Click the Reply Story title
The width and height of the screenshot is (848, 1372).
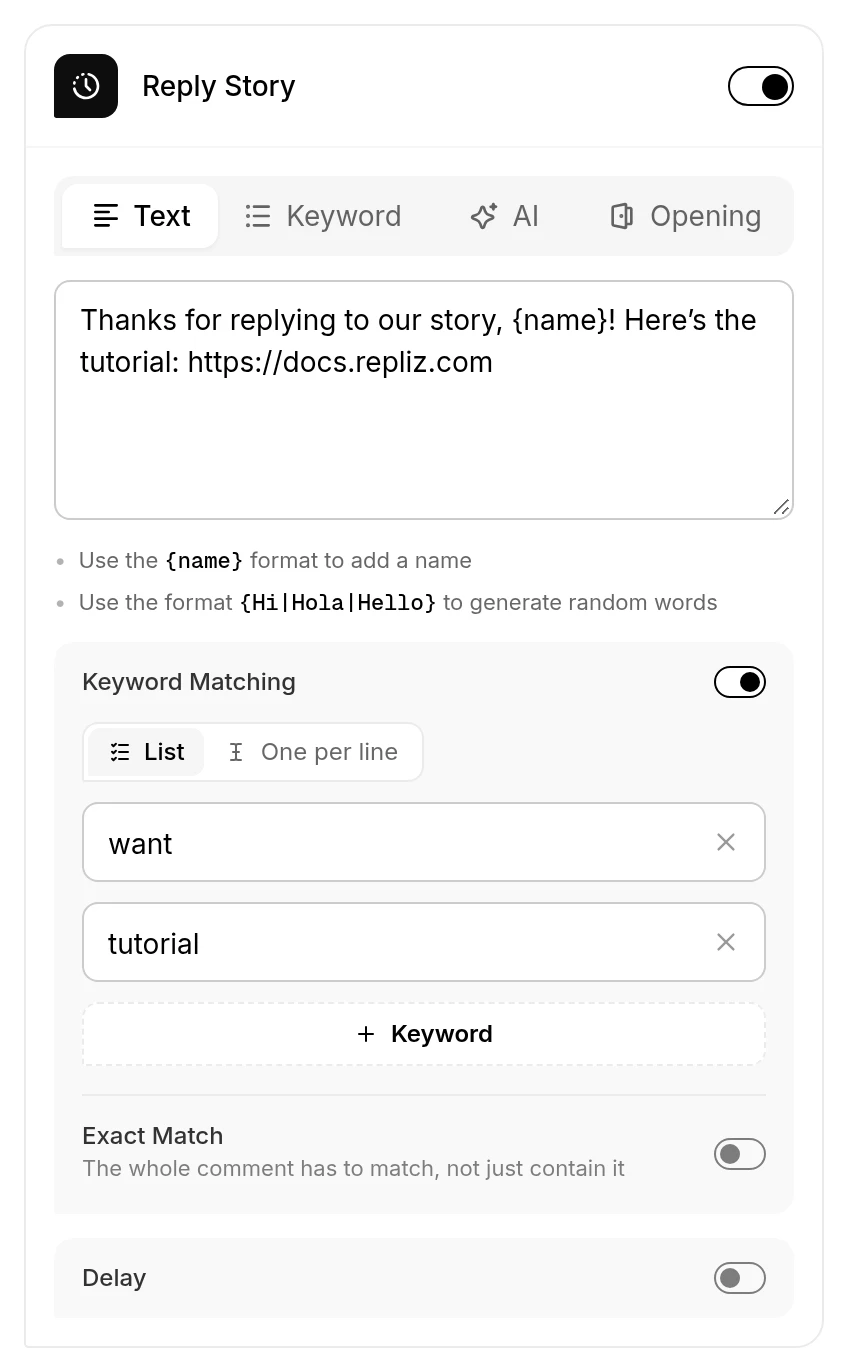[x=219, y=86]
